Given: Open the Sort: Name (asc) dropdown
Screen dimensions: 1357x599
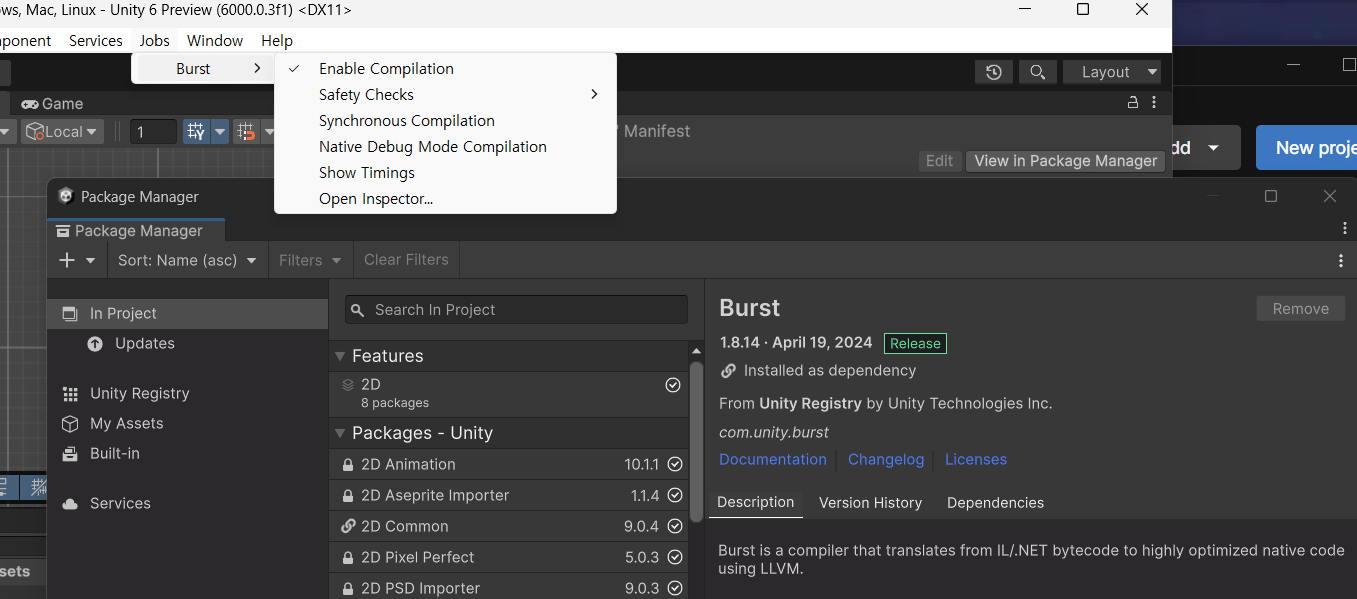Looking at the screenshot, I should click(x=187, y=260).
